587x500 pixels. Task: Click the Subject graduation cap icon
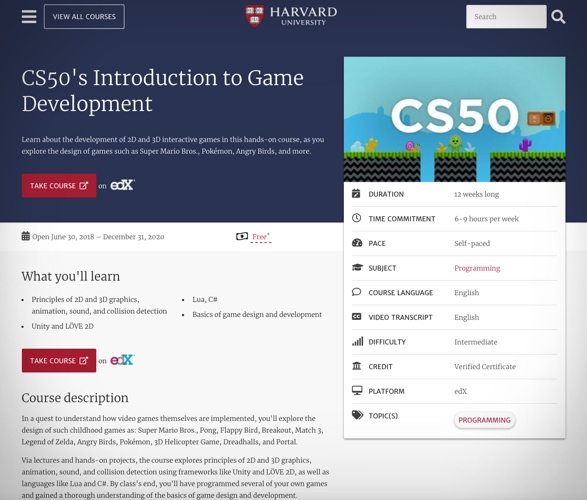click(357, 267)
